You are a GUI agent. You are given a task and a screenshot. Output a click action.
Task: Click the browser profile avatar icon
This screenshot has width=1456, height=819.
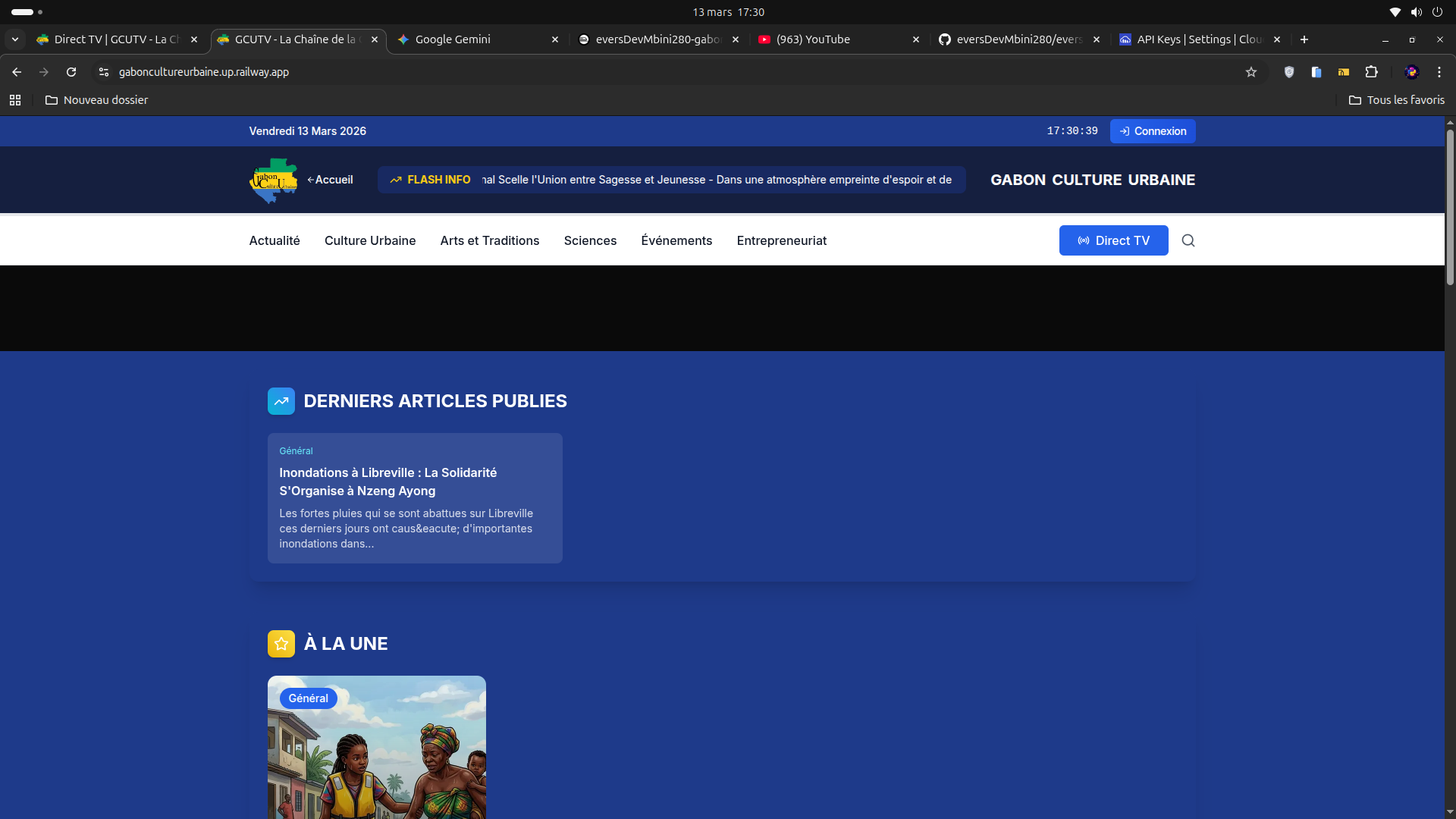tap(1411, 72)
